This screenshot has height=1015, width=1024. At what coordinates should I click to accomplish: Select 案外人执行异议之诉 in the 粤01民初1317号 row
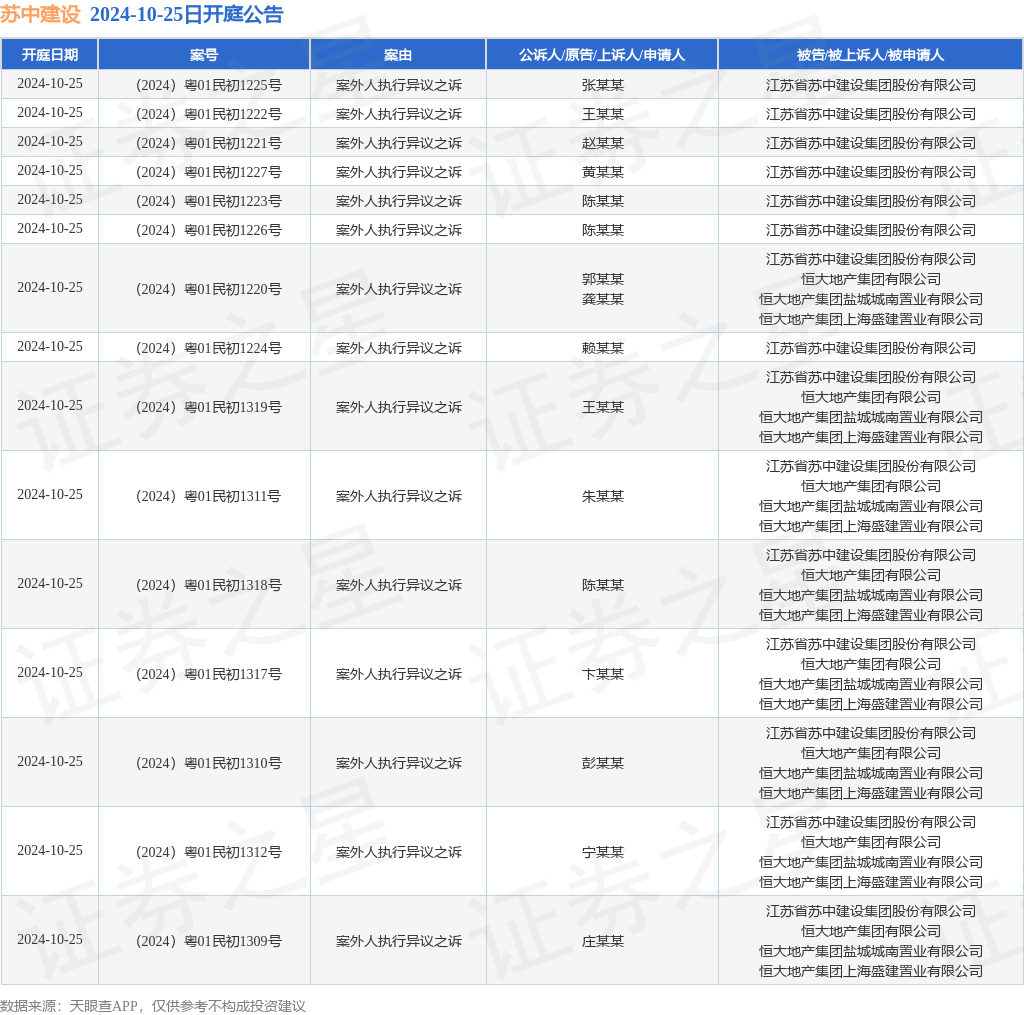[398, 673]
